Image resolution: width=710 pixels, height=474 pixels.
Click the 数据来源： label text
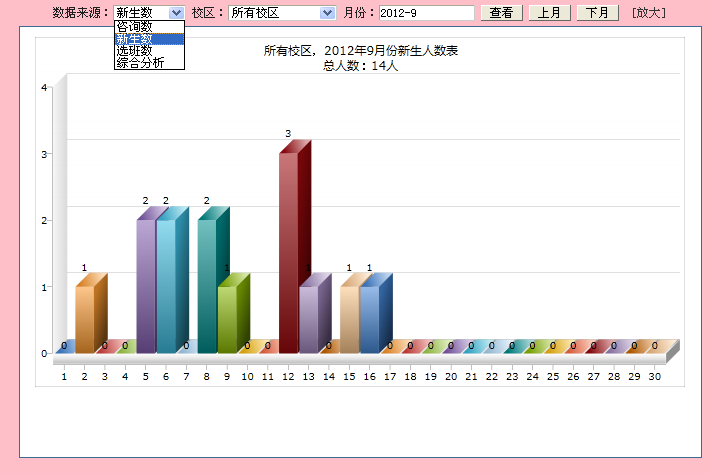[81, 13]
